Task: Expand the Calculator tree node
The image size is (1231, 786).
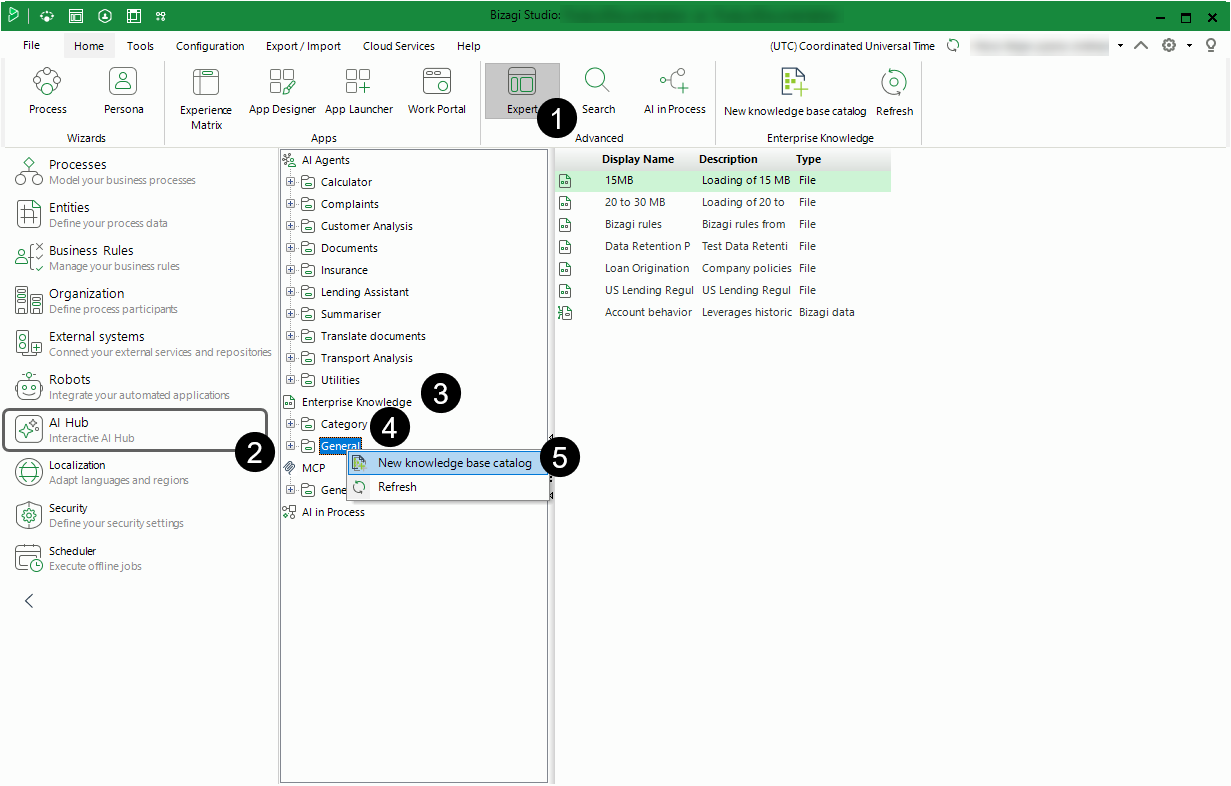Action: 291,182
